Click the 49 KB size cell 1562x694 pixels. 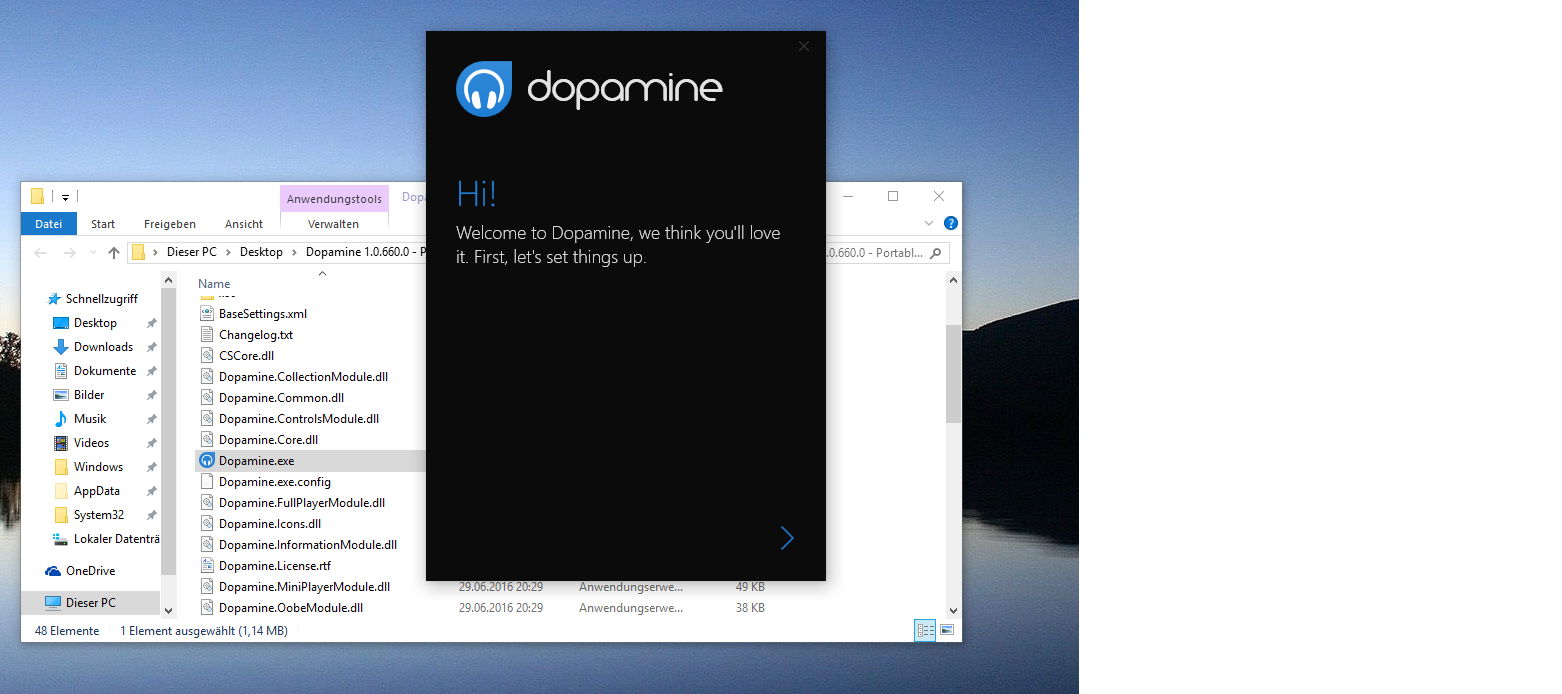tap(750, 587)
